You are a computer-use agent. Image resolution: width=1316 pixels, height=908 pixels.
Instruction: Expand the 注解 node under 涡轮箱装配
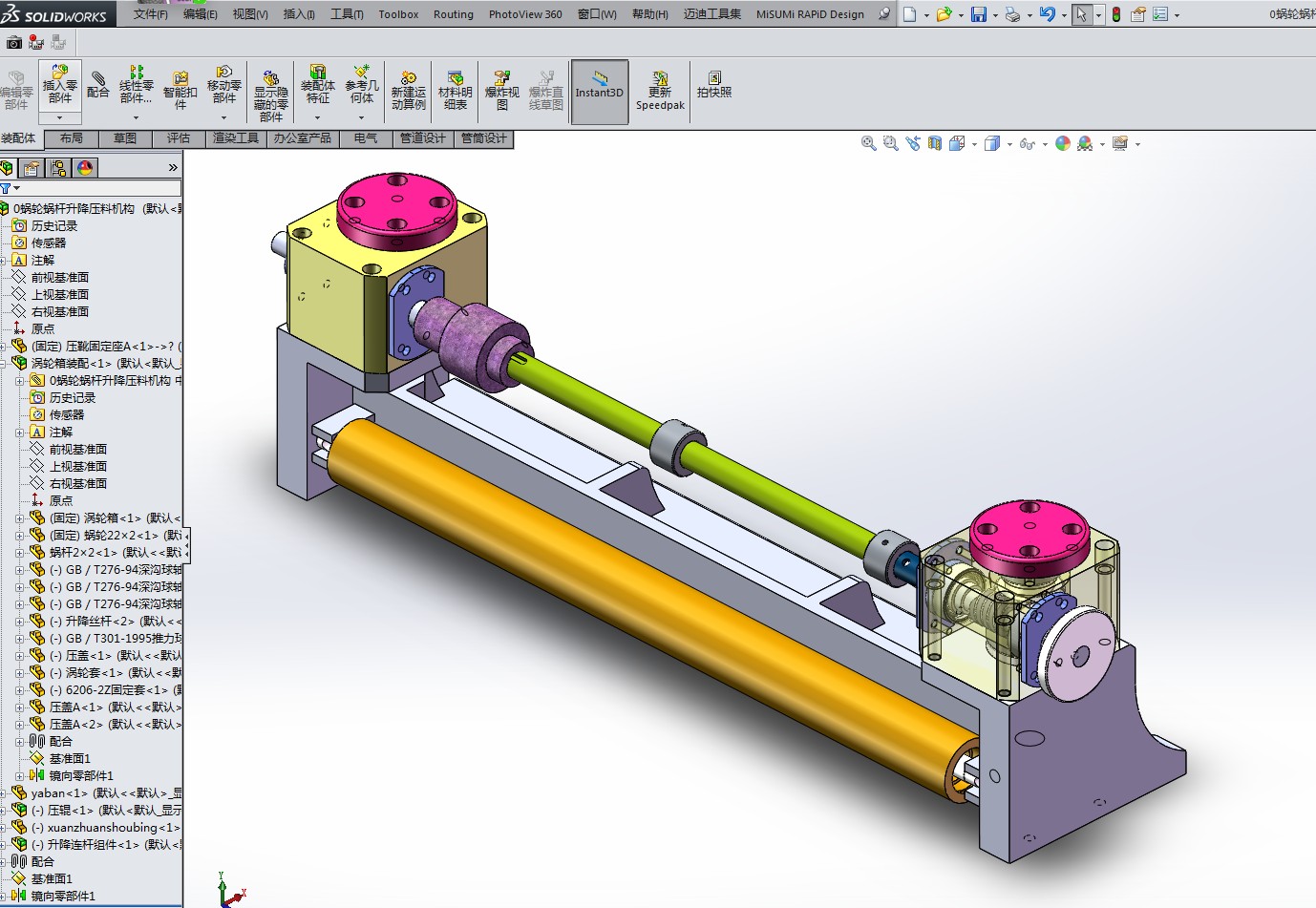[x=20, y=433]
